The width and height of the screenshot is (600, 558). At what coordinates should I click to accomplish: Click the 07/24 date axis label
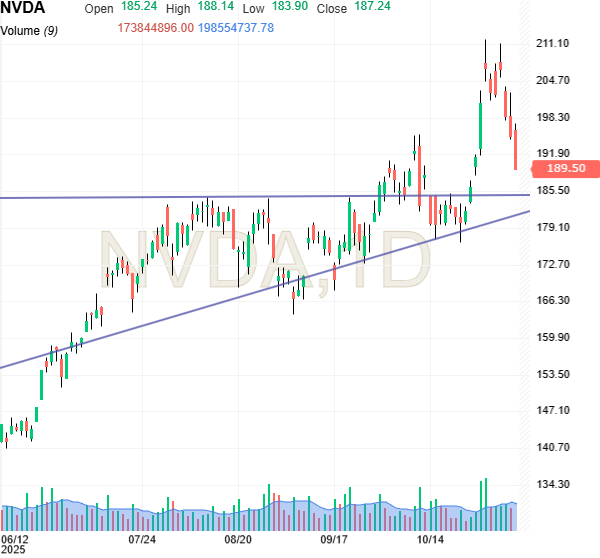(x=142, y=538)
